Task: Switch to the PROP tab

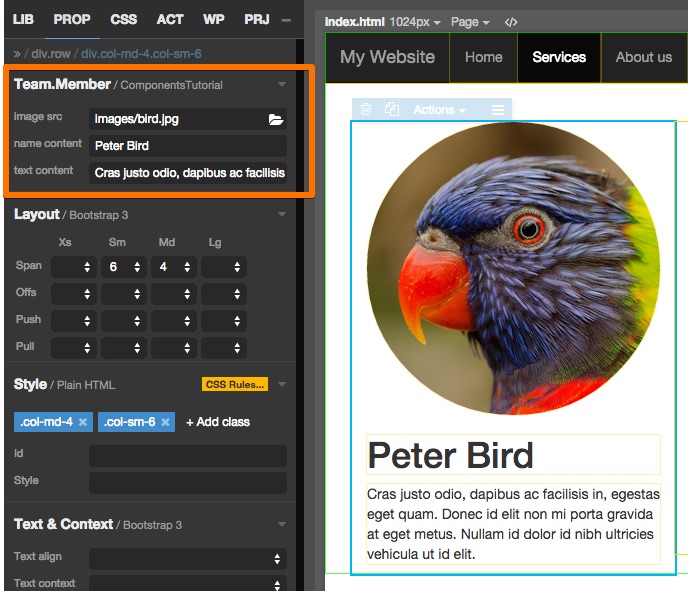Action: click(72, 19)
